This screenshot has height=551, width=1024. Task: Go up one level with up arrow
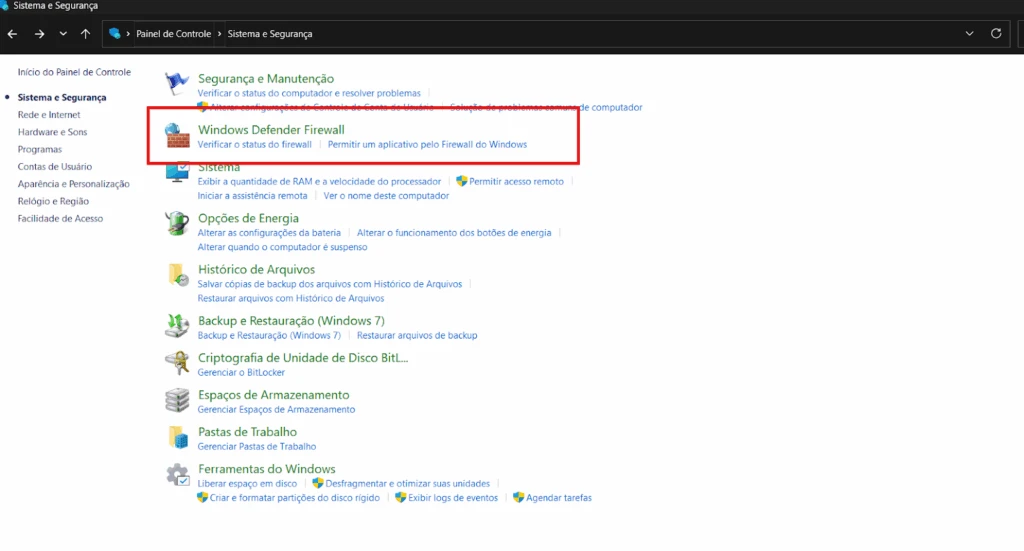(x=85, y=34)
